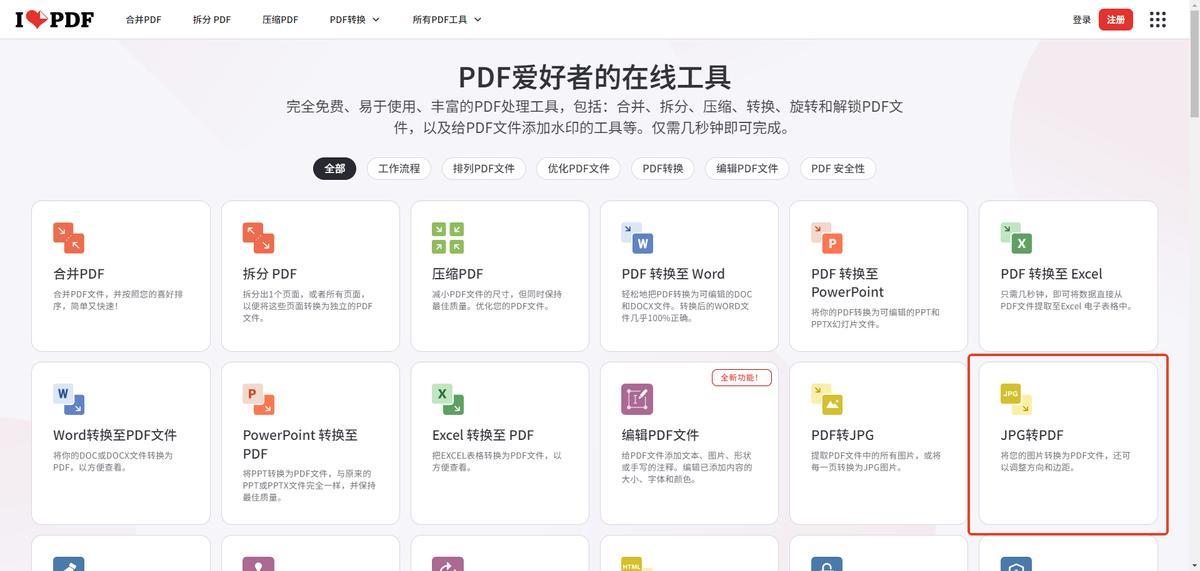
Task: Open the nine-dot apps grid icon
Action: click(1158, 20)
